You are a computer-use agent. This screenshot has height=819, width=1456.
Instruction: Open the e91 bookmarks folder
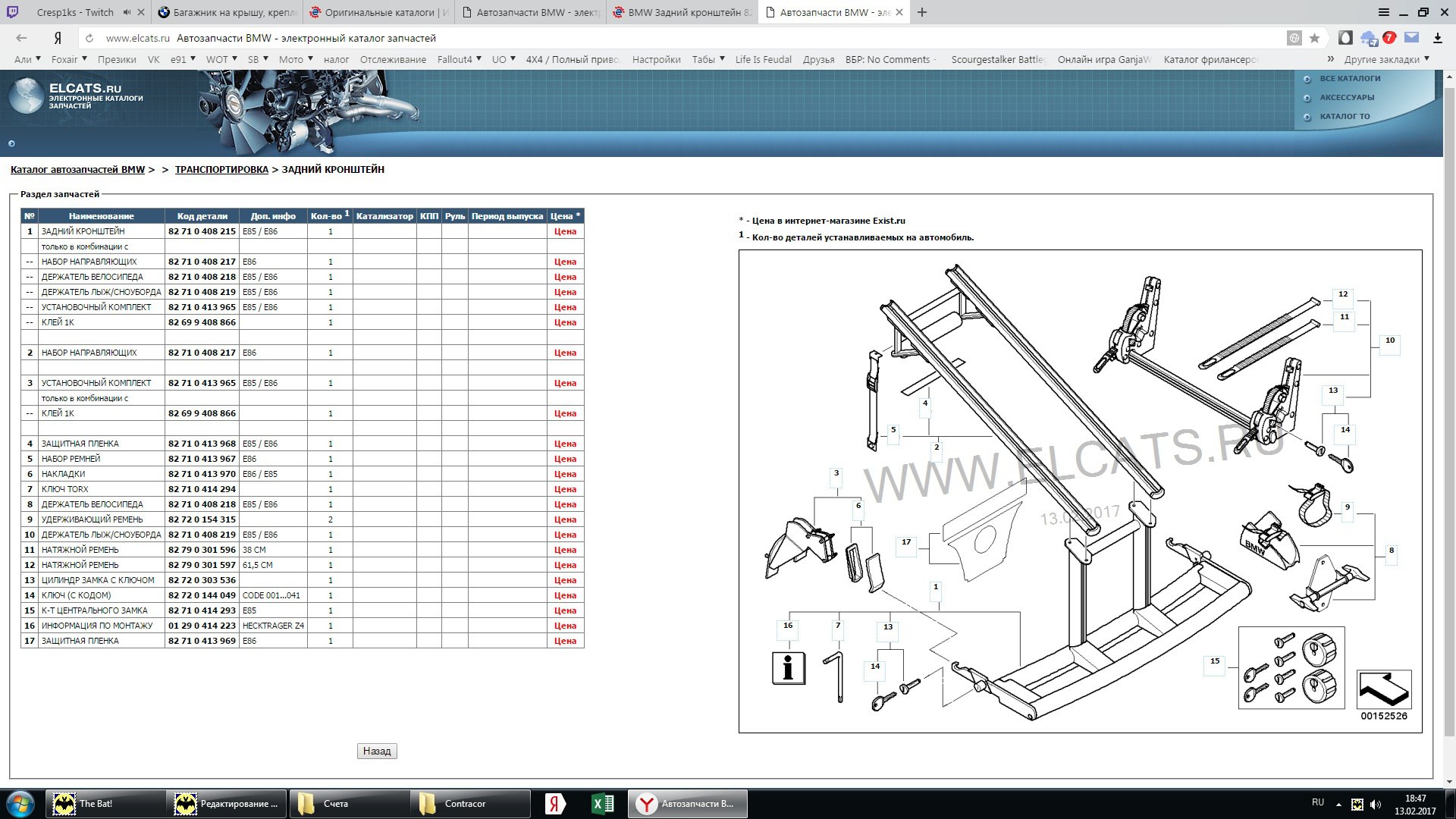point(183,59)
